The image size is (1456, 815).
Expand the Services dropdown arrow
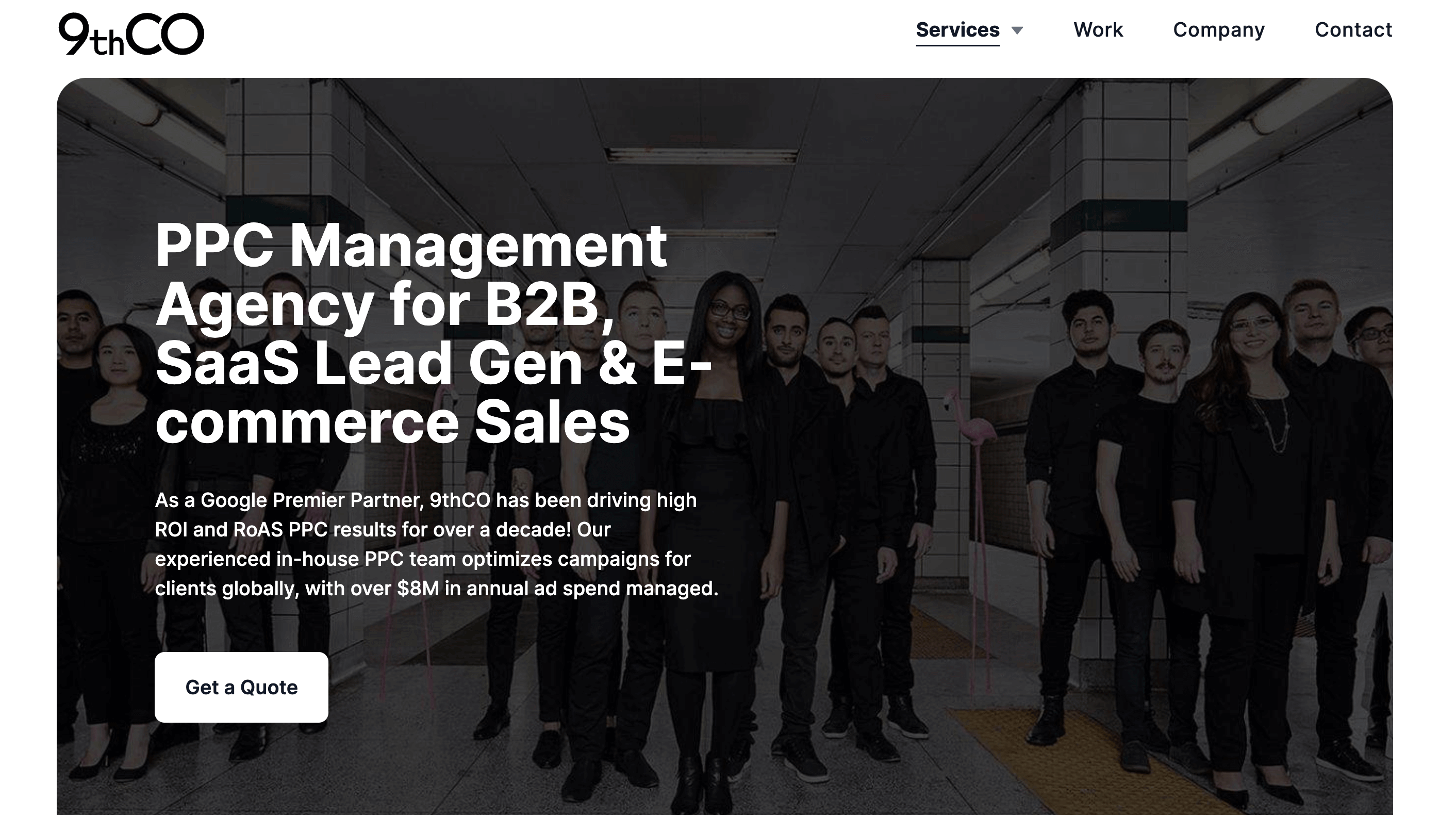tap(1017, 30)
